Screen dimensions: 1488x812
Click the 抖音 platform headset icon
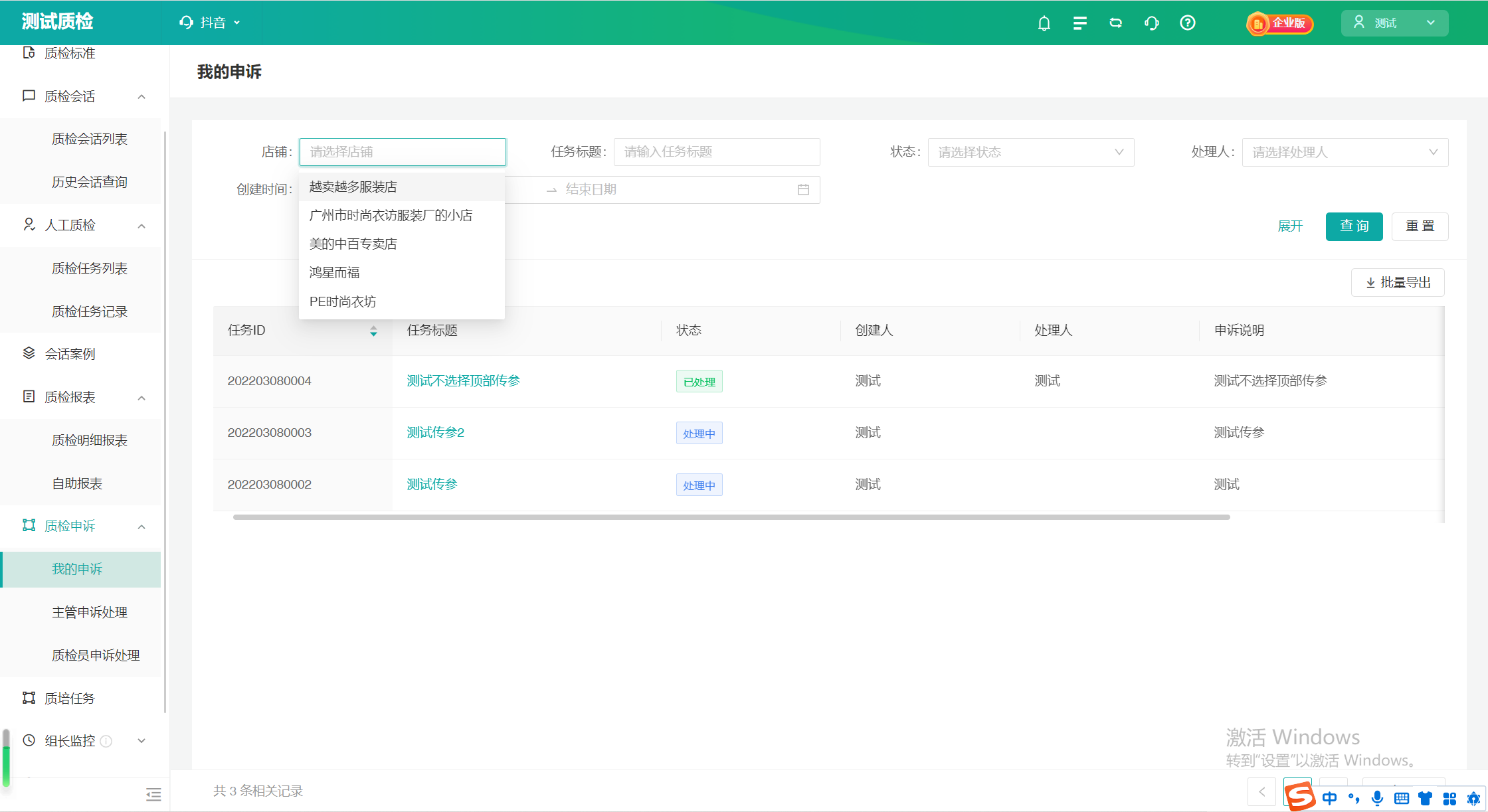tap(186, 23)
